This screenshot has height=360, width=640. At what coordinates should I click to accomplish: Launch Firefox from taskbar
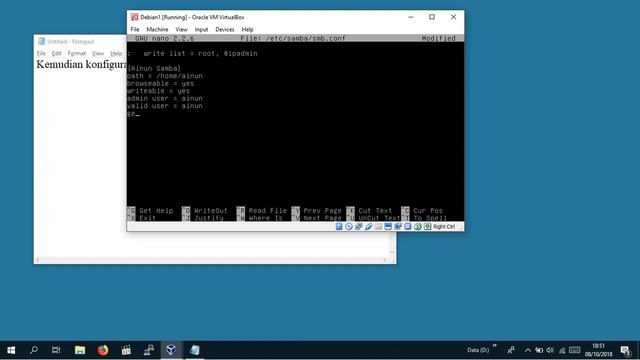pos(103,350)
